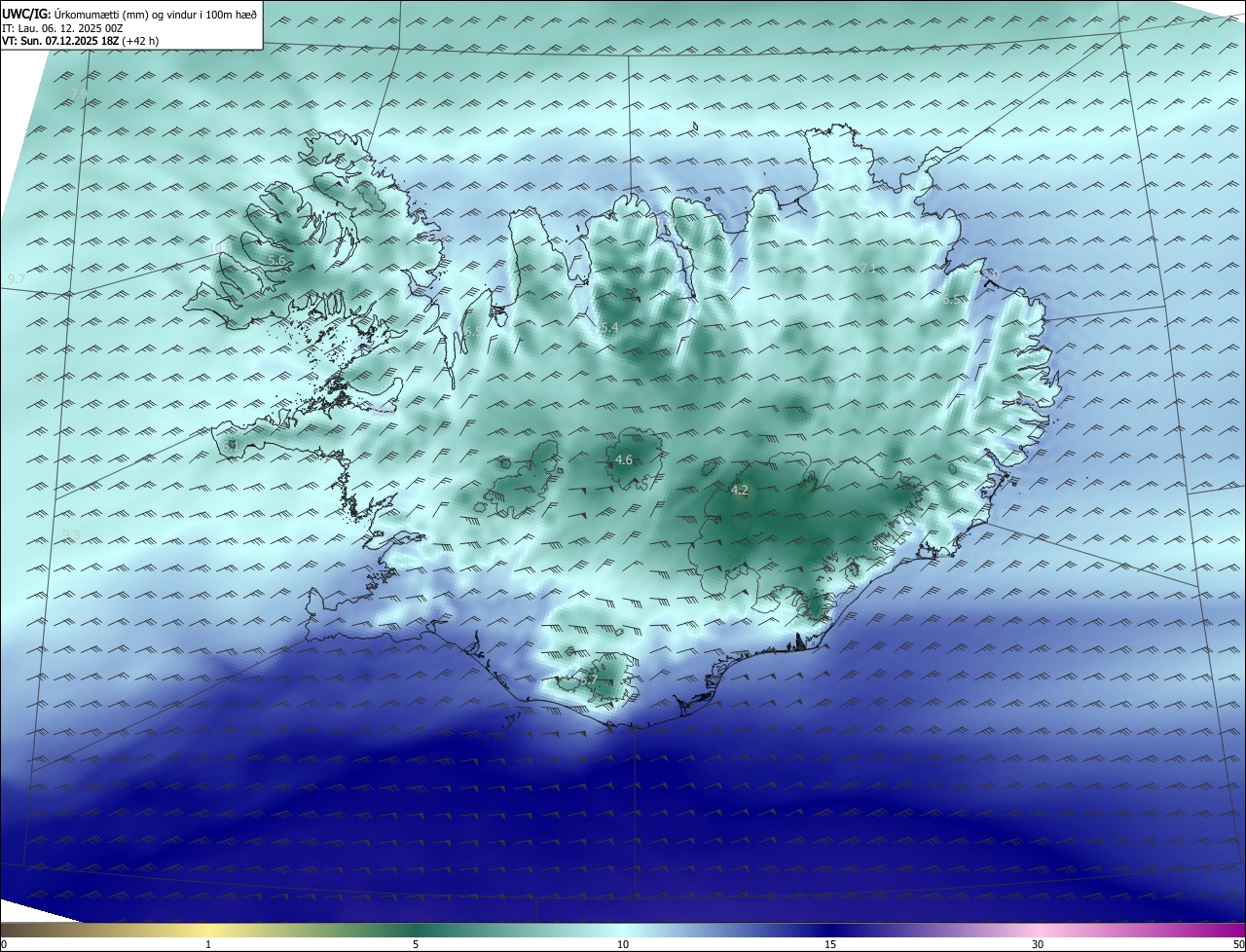Click the 4.2 value on Vatnajökull
This screenshot has height=952, width=1246.
pos(740,490)
